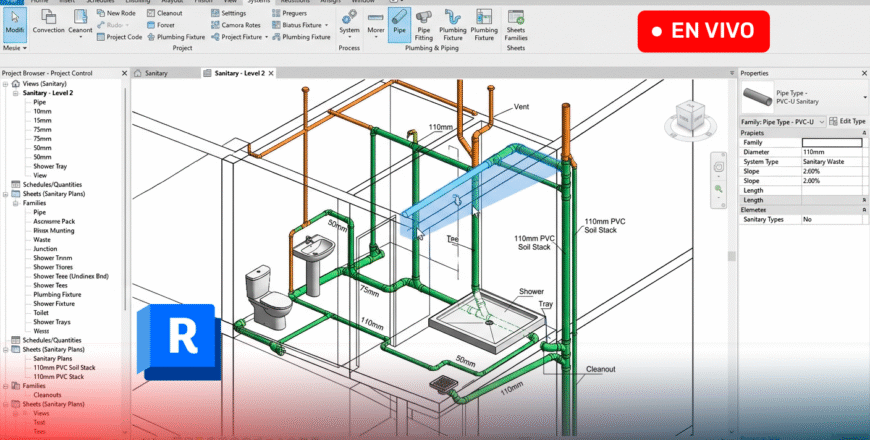Open the System dropdown arrow
Viewport: 870px width, 440px height.
pos(349,37)
